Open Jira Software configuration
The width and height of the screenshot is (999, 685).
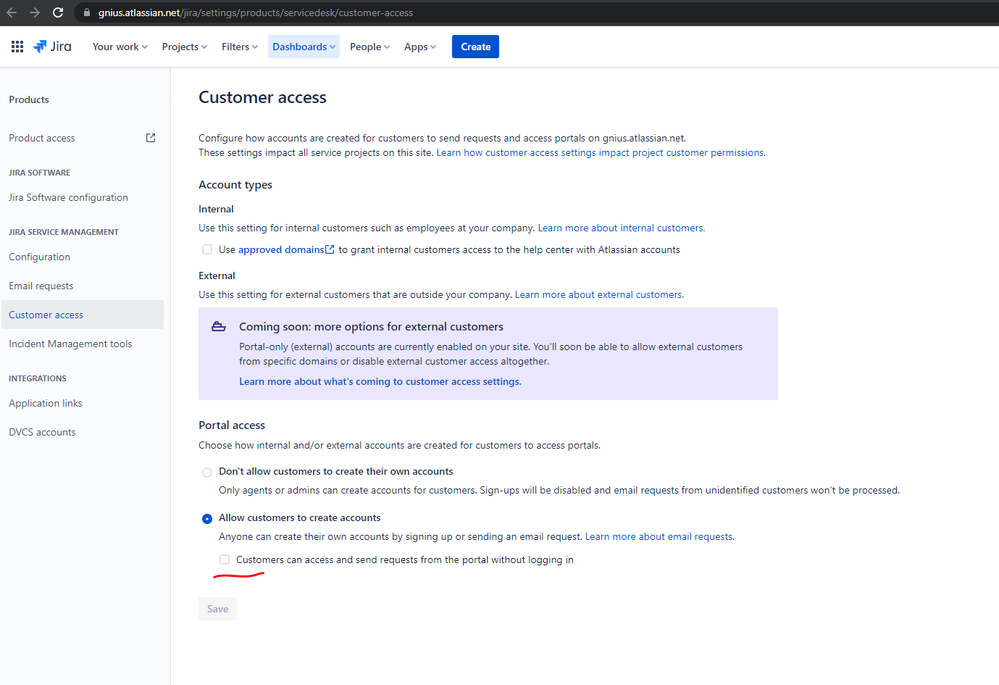click(68, 198)
